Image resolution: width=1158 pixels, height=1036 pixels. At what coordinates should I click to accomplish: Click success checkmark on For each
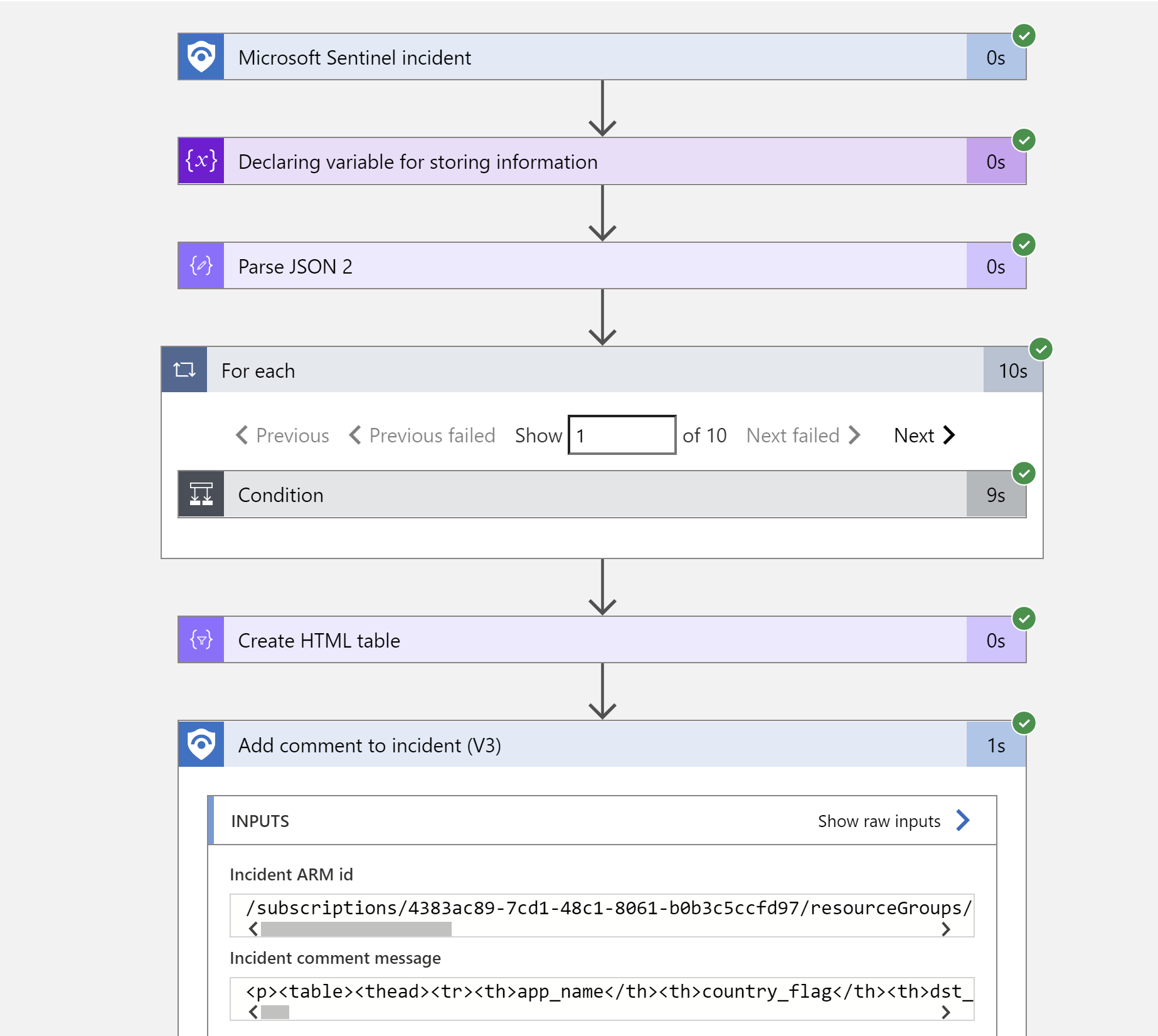(x=1041, y=349)
